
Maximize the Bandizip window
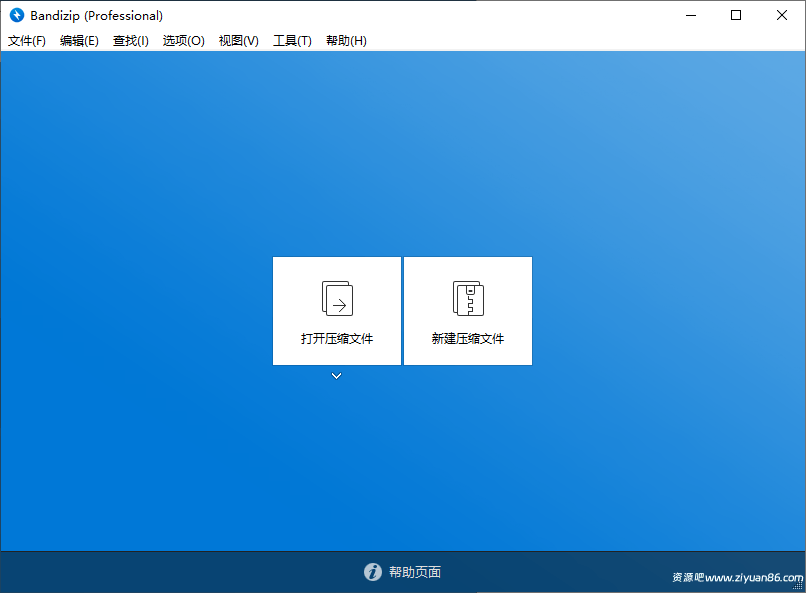tap(736, 15)
